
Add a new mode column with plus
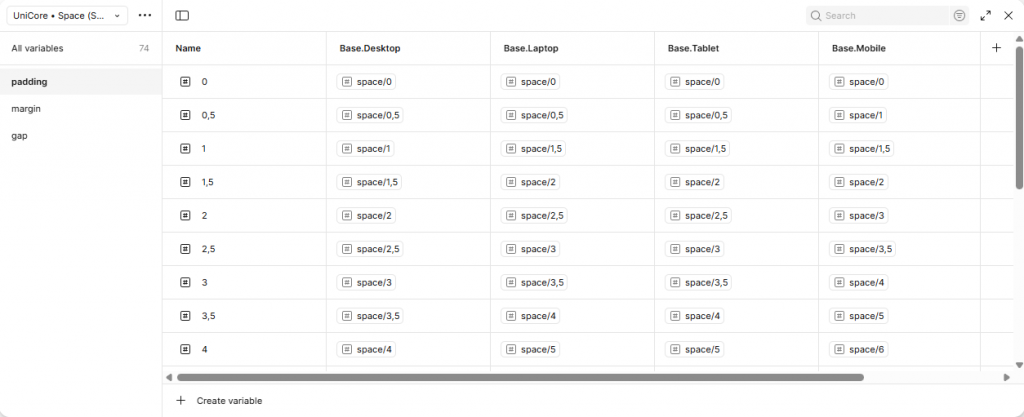tap(996, 48)
